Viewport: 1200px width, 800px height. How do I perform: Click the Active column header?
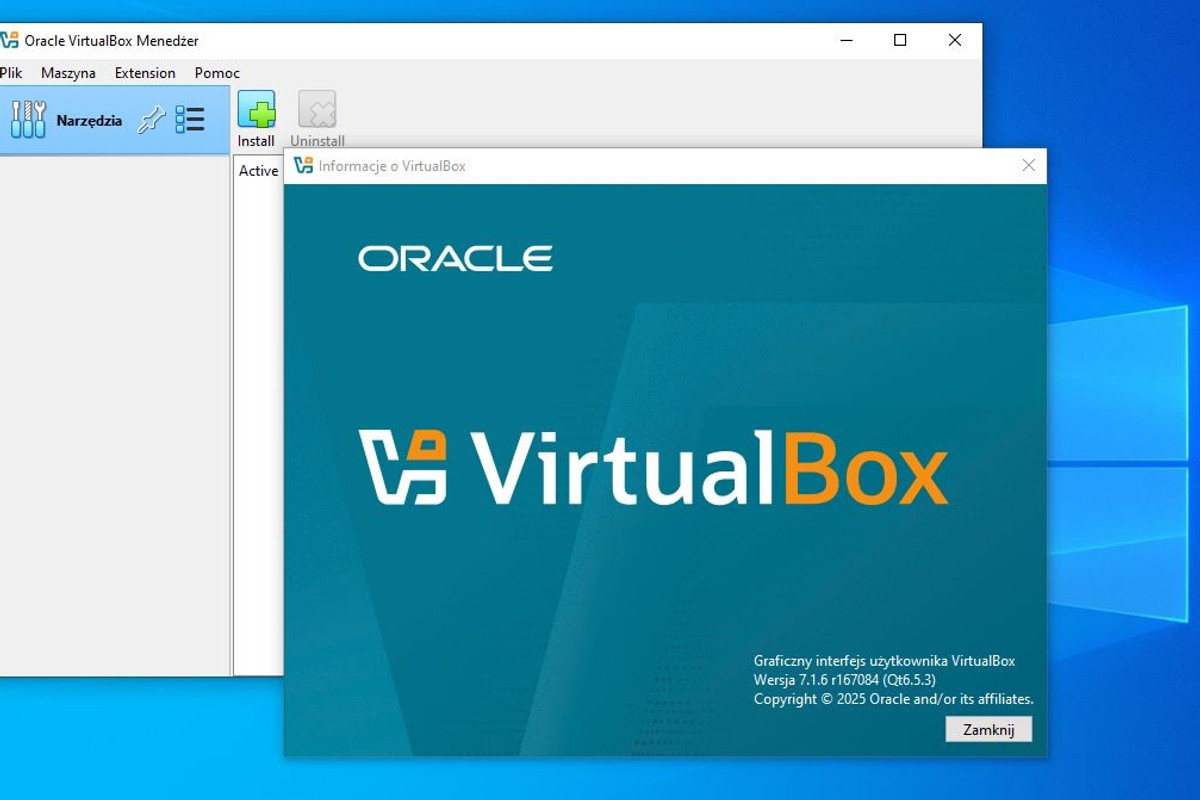(258, 170)
